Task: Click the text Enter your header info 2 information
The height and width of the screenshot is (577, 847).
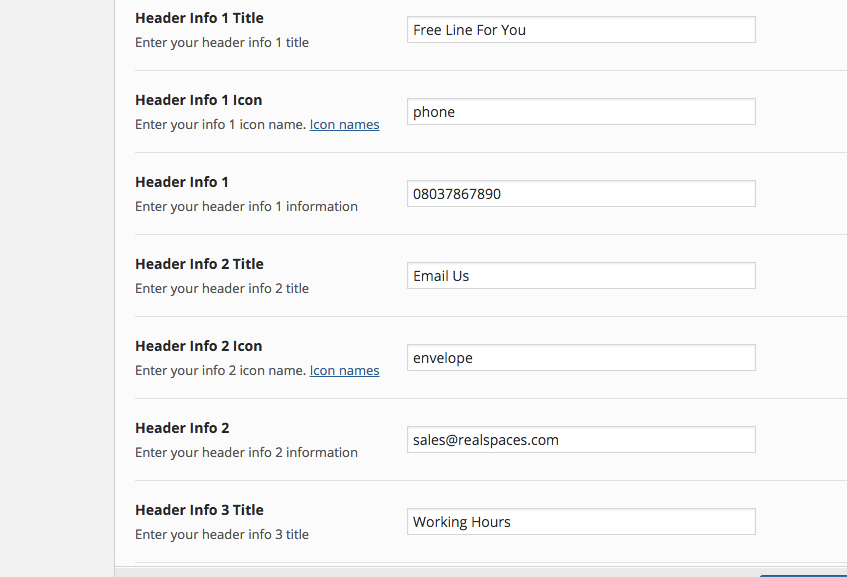Action: point(246,453)
